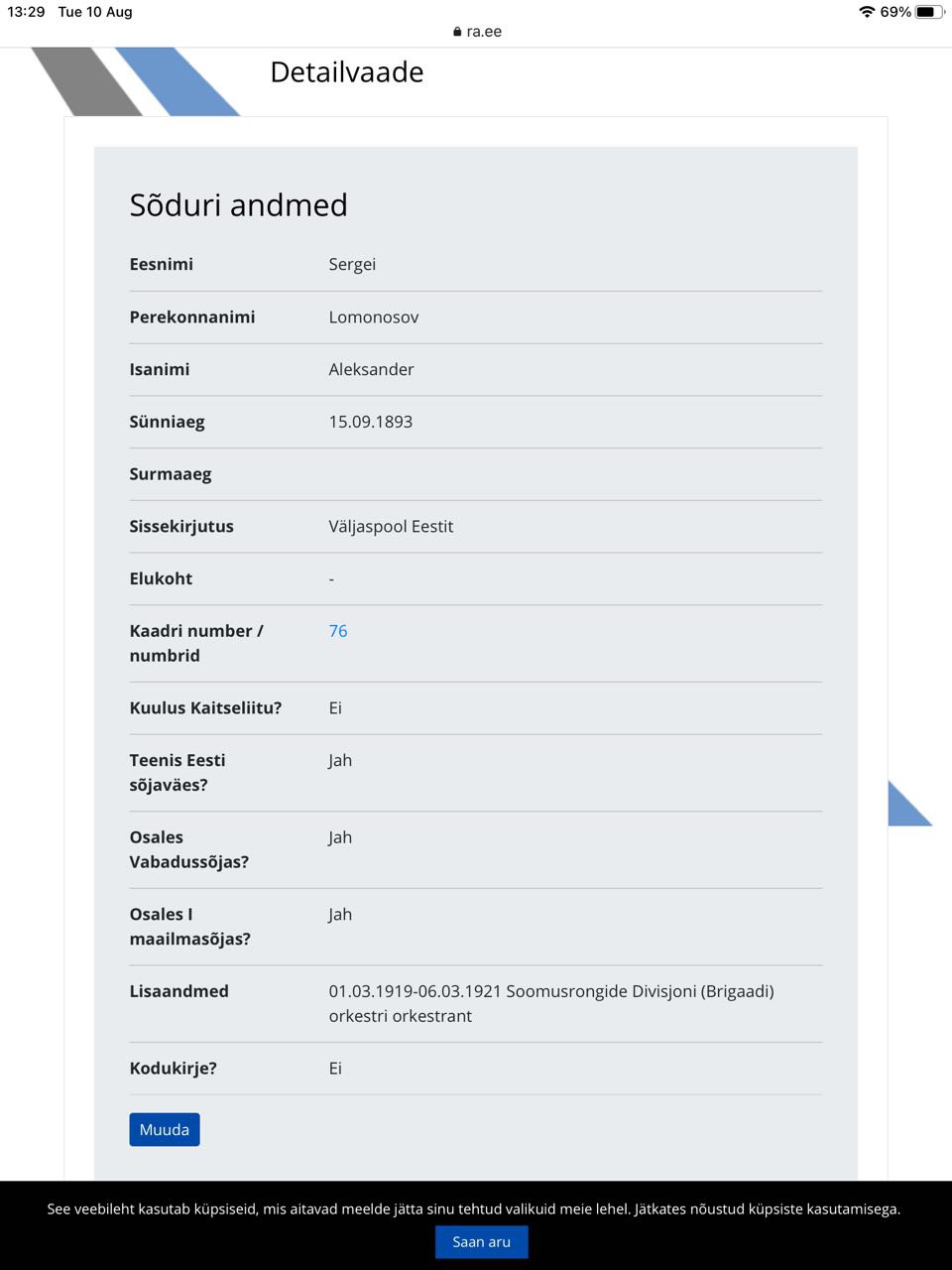This screenshot has width=952, height=1270.
Task: Click the gray stripe of site logo
Action: coord(85,81)
